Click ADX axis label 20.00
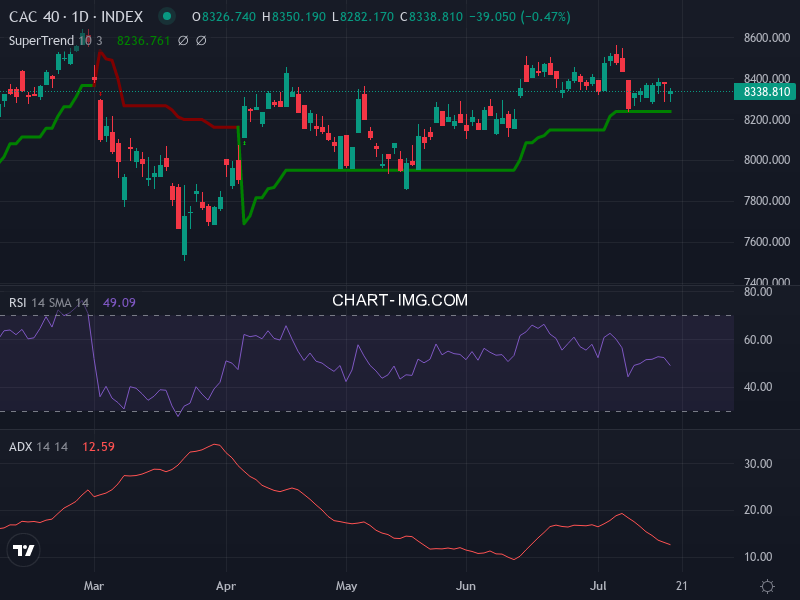800x600 pixels. pyautogui.click(x=758, y=510)
